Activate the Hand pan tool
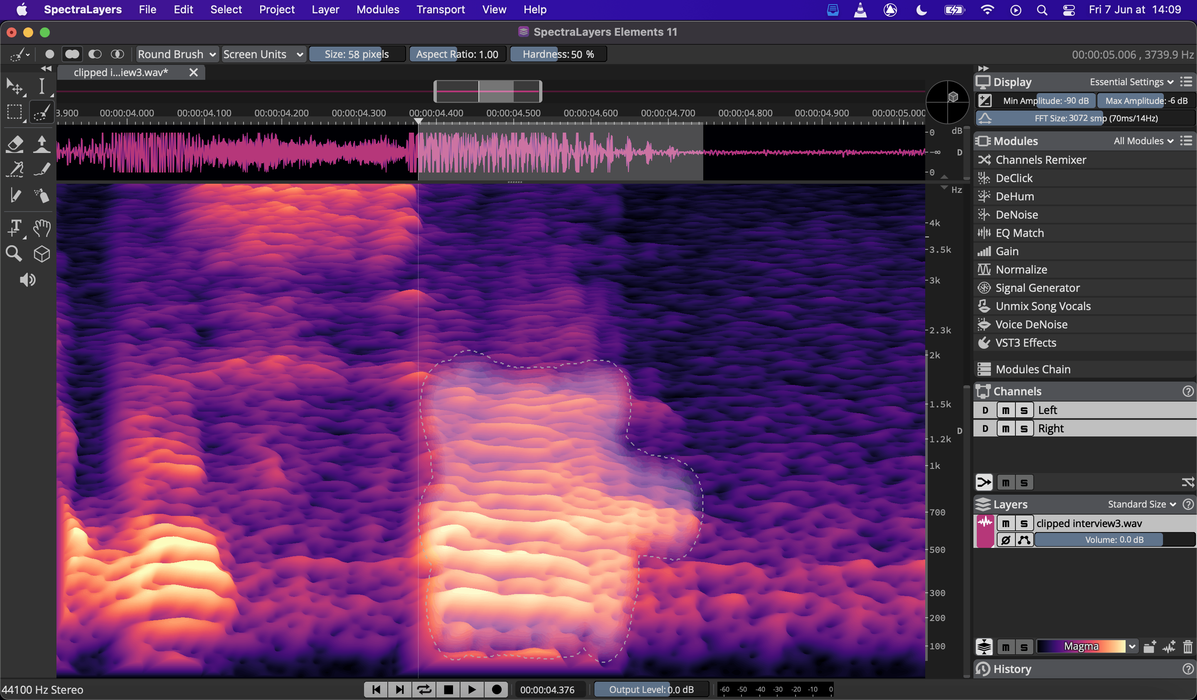The width and height of the screenshot is (1197, 700). 42,228
